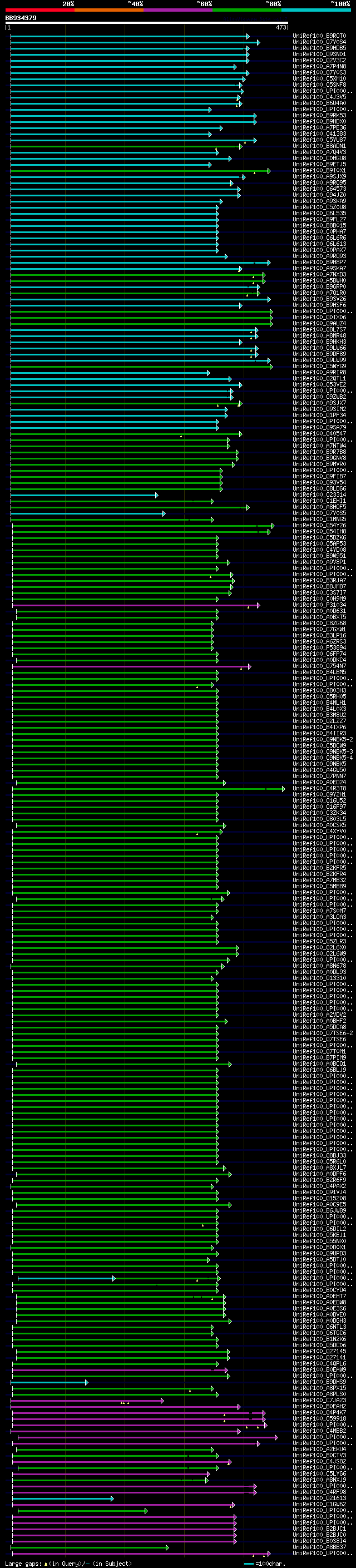Select the UniRef100_A7PE36 label
The height and width of the screenshot is (1568, 356).
(x=319, y=128)
